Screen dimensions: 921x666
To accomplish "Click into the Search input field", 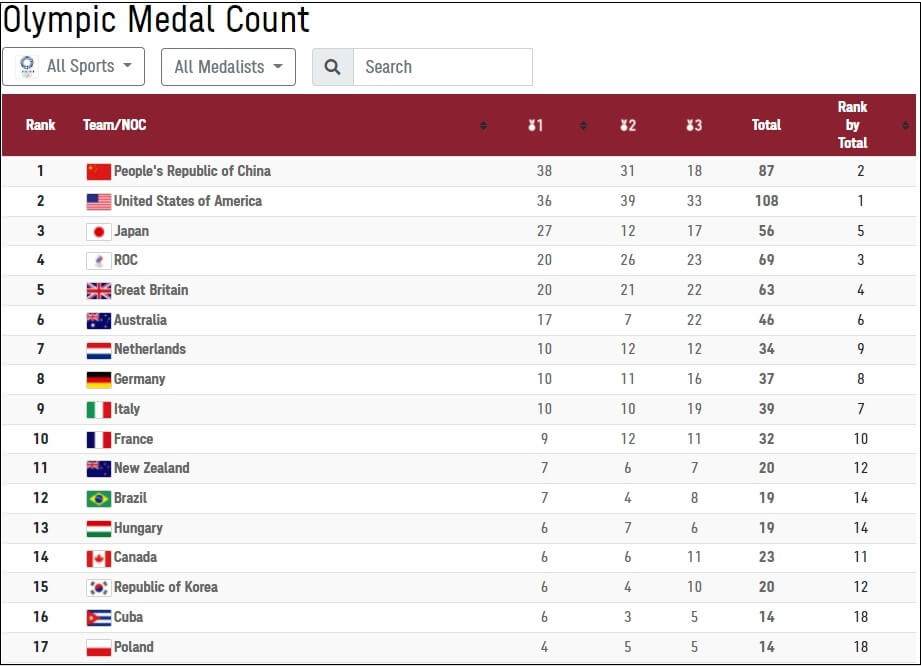I will tap(443, 67).
